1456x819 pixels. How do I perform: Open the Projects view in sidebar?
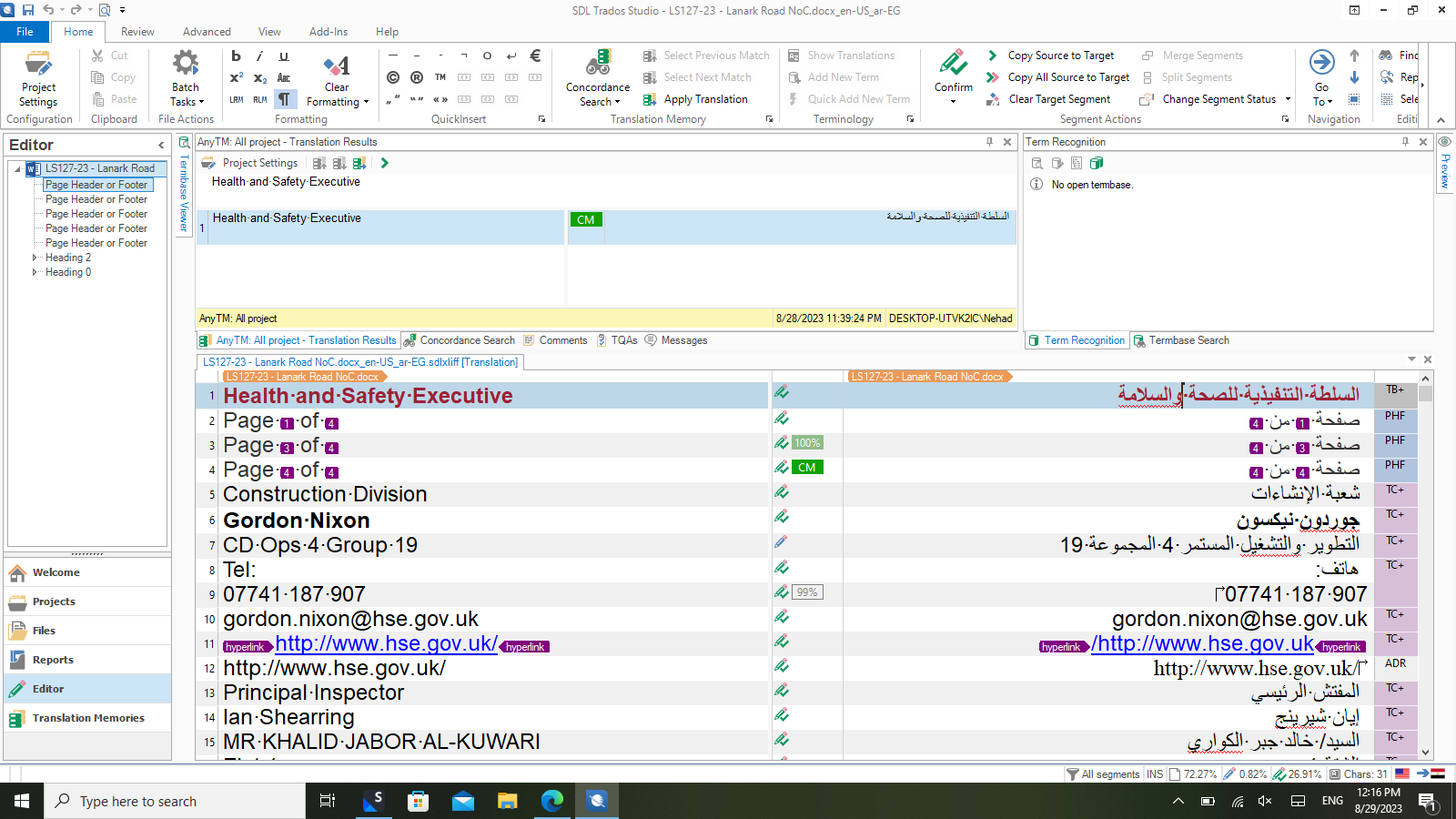[x=87, y=602]
